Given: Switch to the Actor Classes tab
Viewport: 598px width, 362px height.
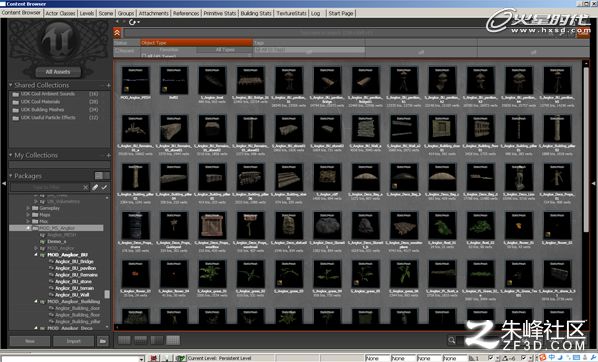Looking at the screenshot, I should [60, 13].
